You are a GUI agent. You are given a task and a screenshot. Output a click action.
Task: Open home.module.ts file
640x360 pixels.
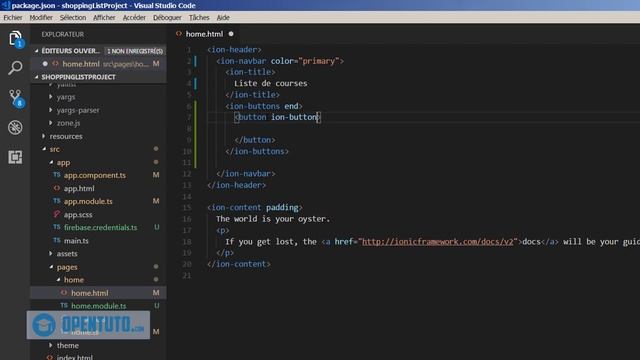pos(98,306)
